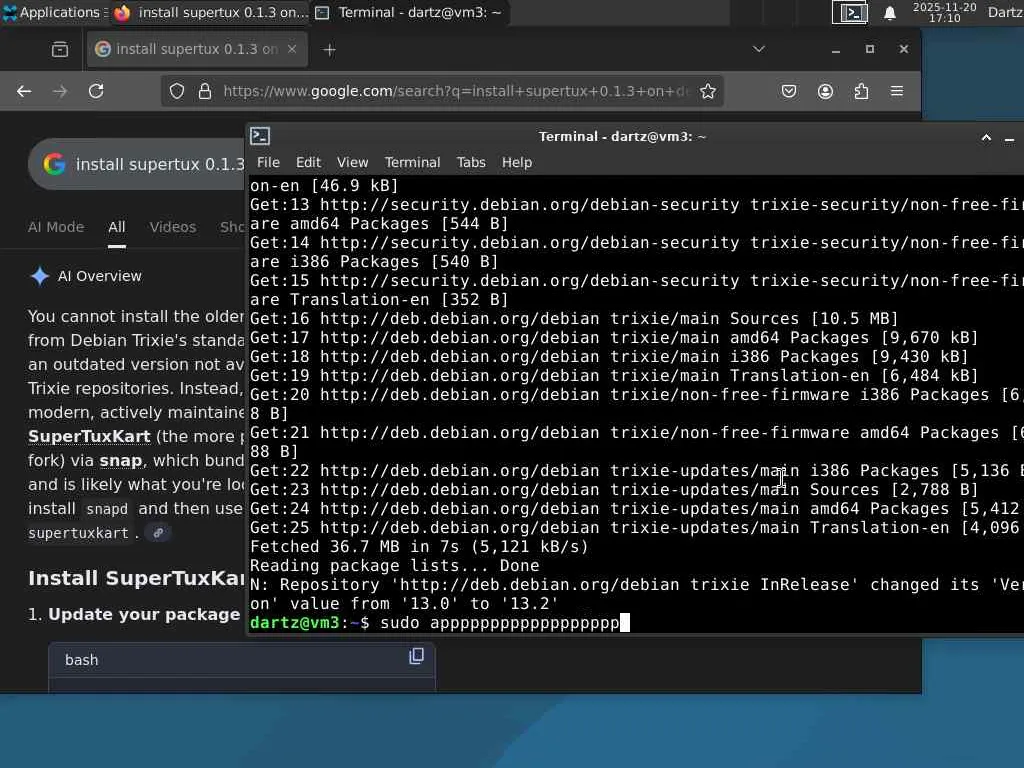
Task: Open the notification bell in the top panel
Action: tap(889, 13)
